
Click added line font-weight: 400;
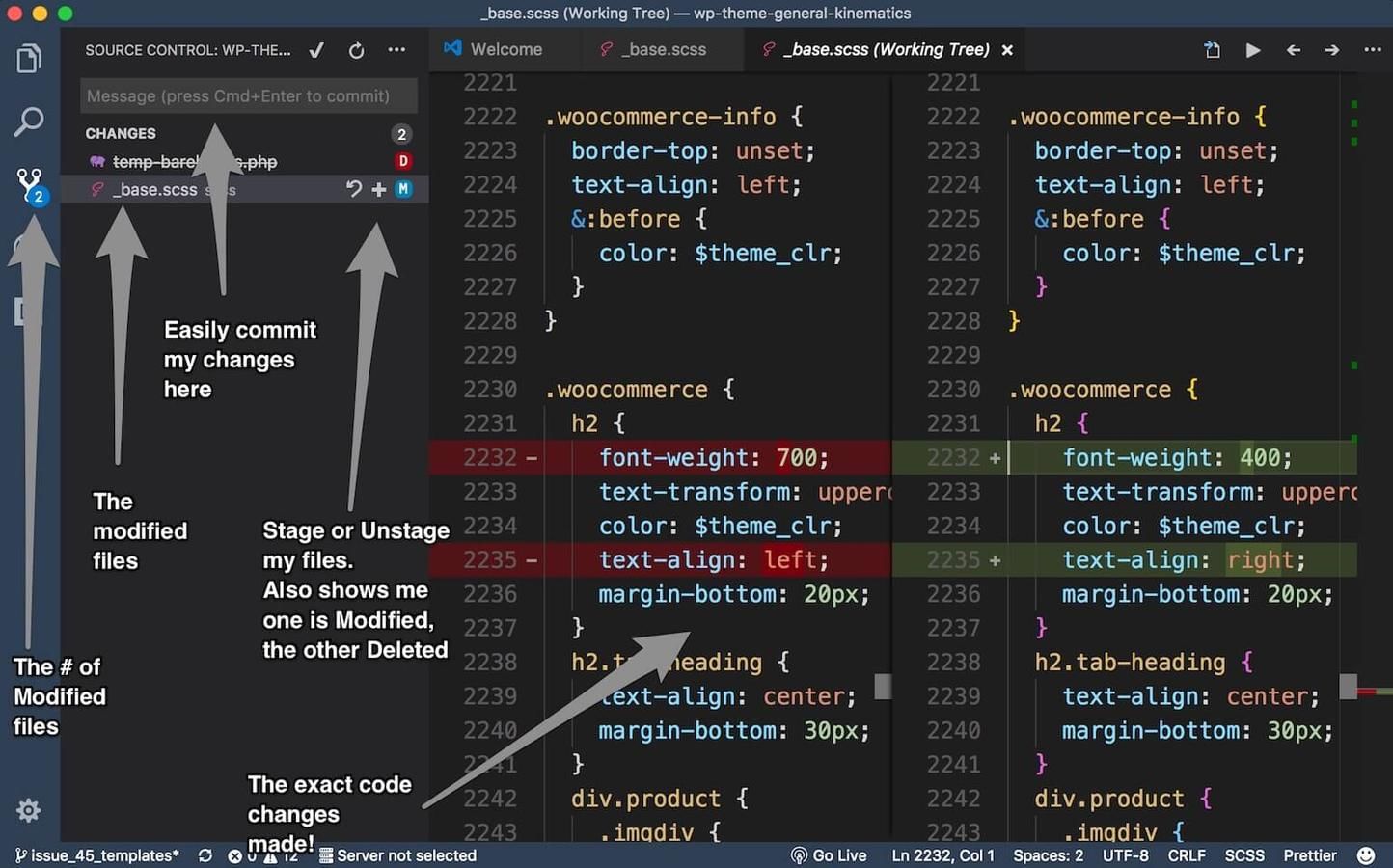pyautogui.click(x=1177, y=457)
